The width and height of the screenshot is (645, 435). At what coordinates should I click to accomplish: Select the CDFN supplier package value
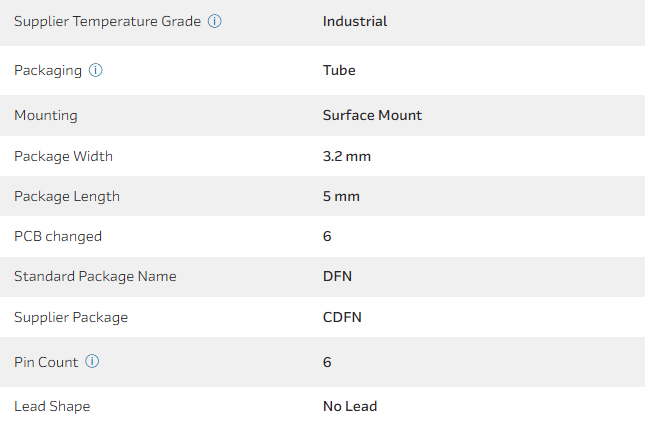coord(343,317)
